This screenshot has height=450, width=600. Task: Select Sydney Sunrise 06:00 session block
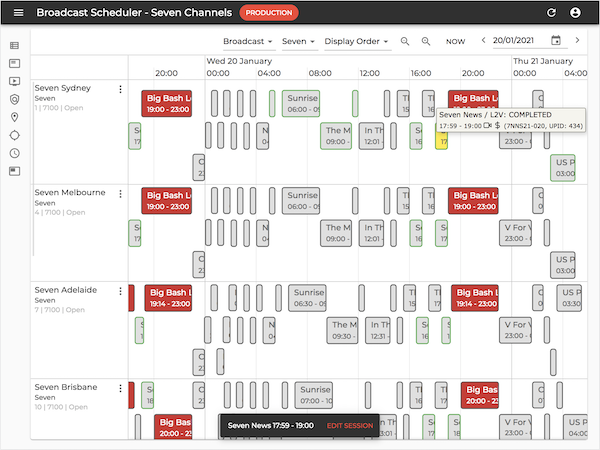coord(301,103)
